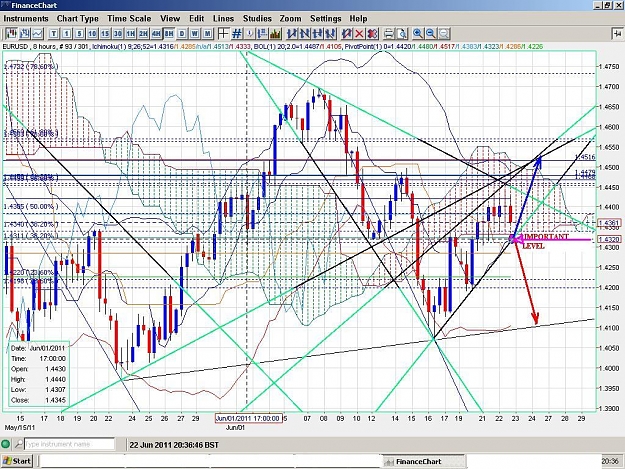This screenshot has width=625, height=469.
Task: Select the horizontal line drawing tool
Action: click(x=318, y=33)
